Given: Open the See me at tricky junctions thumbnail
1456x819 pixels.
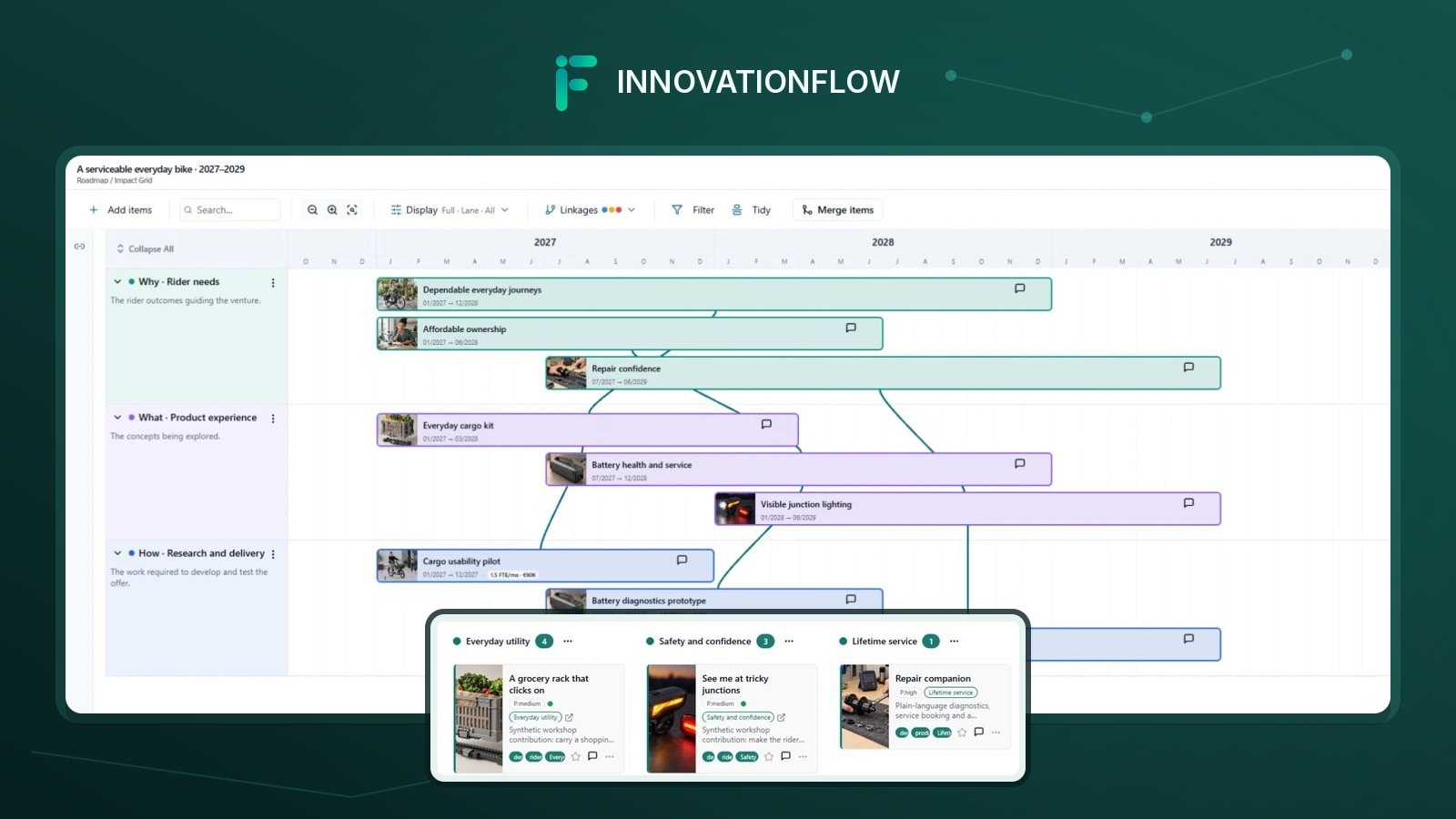Looking at the screenshot, I should click(x=672, y=719).
